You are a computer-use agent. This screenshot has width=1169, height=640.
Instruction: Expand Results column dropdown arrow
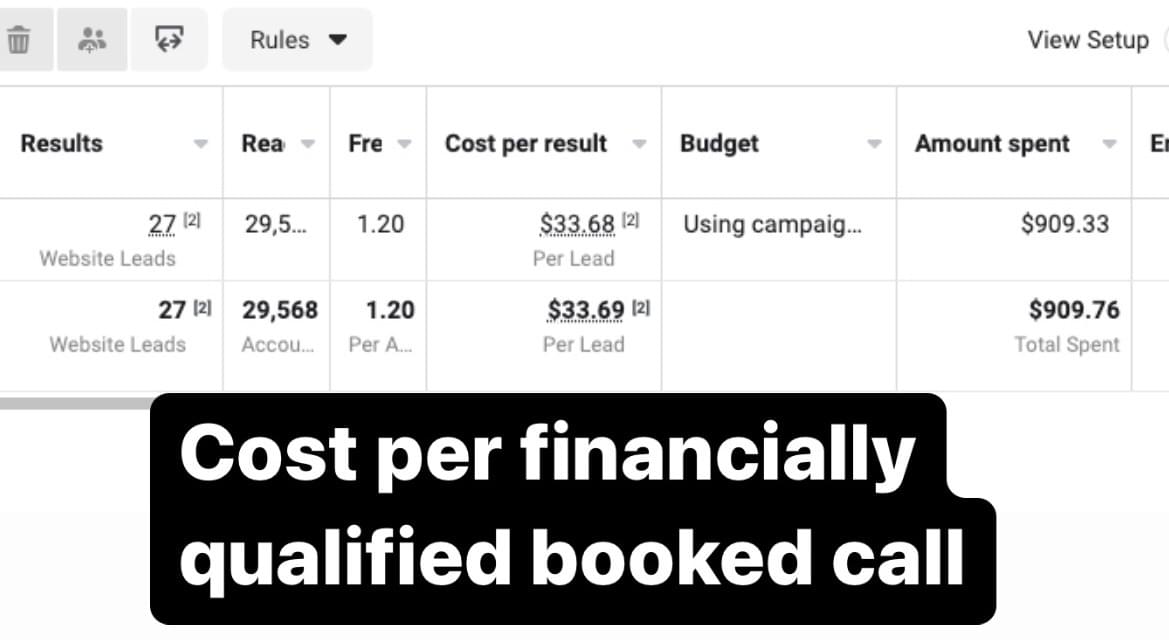tap(201, 143)
